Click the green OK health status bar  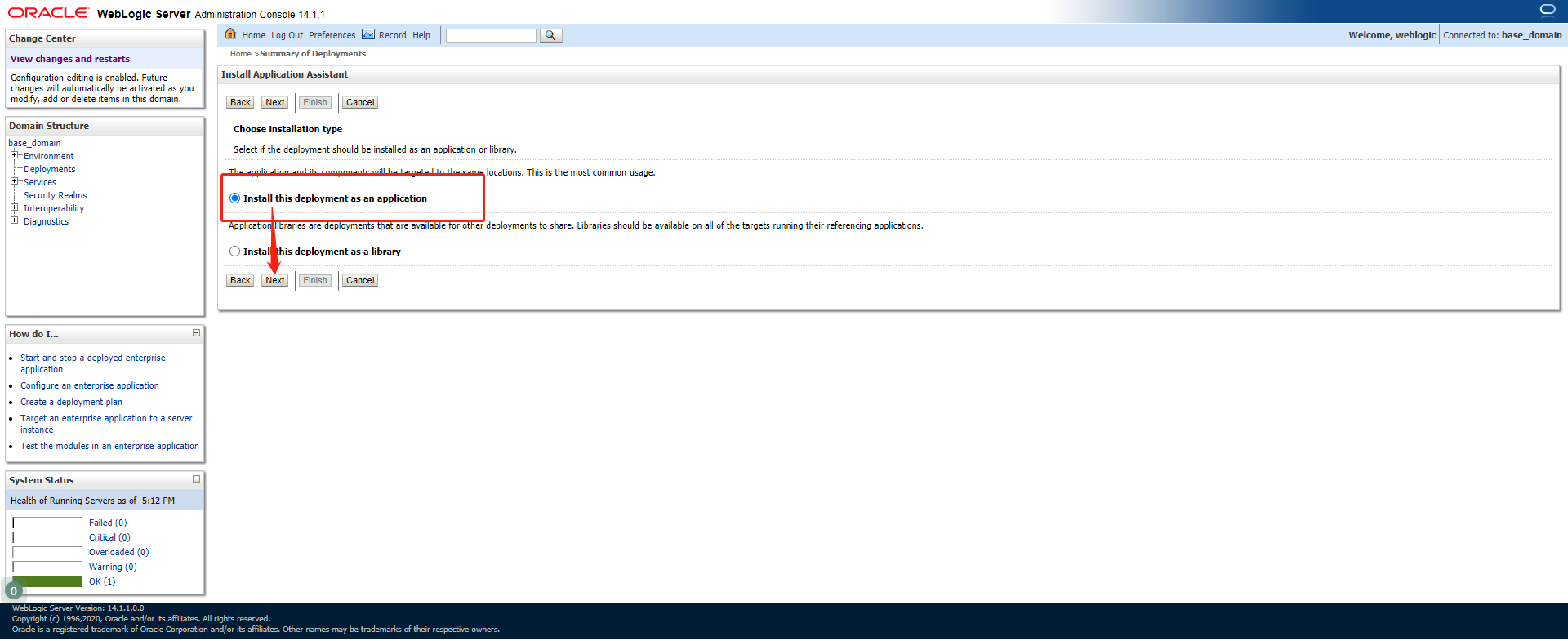pyautogui.click(x=48, y=581)
